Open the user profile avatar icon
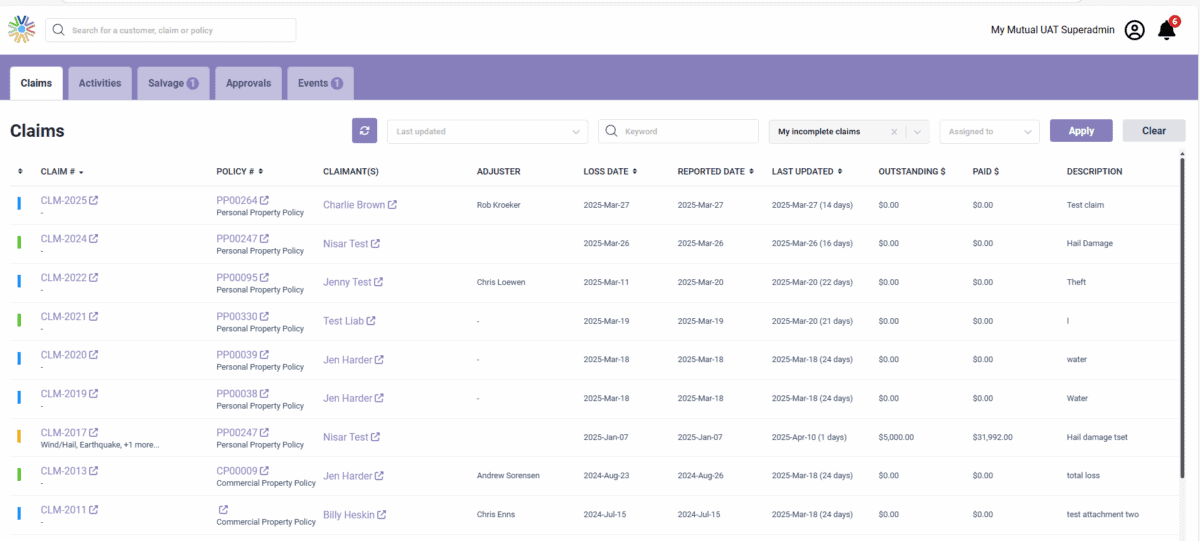 (1134, 30)
